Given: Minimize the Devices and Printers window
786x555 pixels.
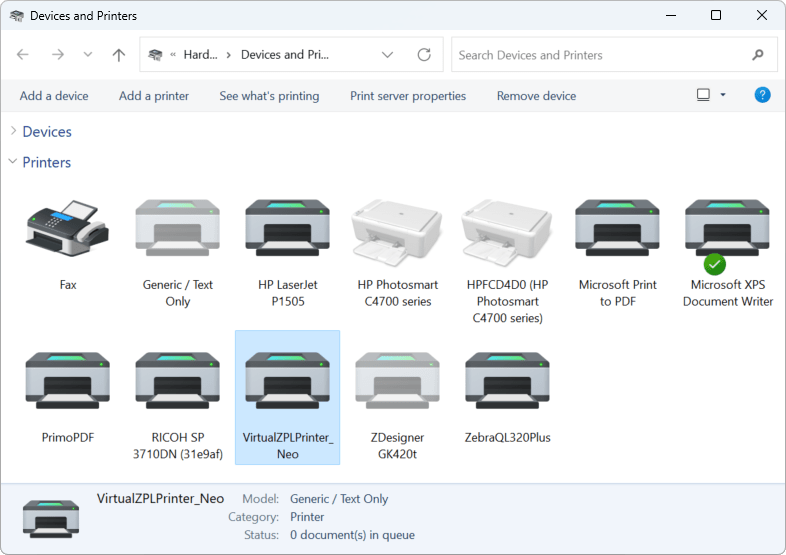Looking at the screenshot, I should (x=671, y=16).
